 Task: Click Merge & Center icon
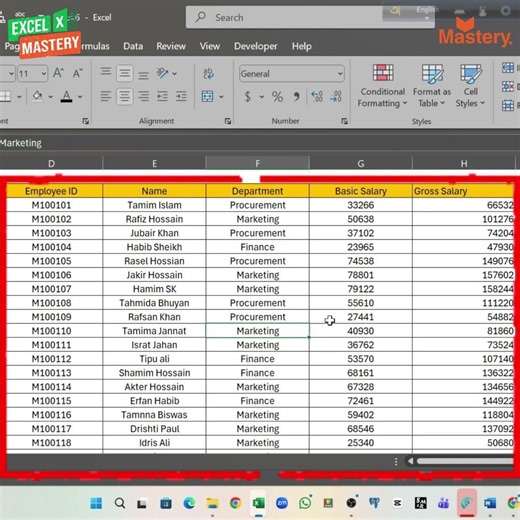coord(207,96)
